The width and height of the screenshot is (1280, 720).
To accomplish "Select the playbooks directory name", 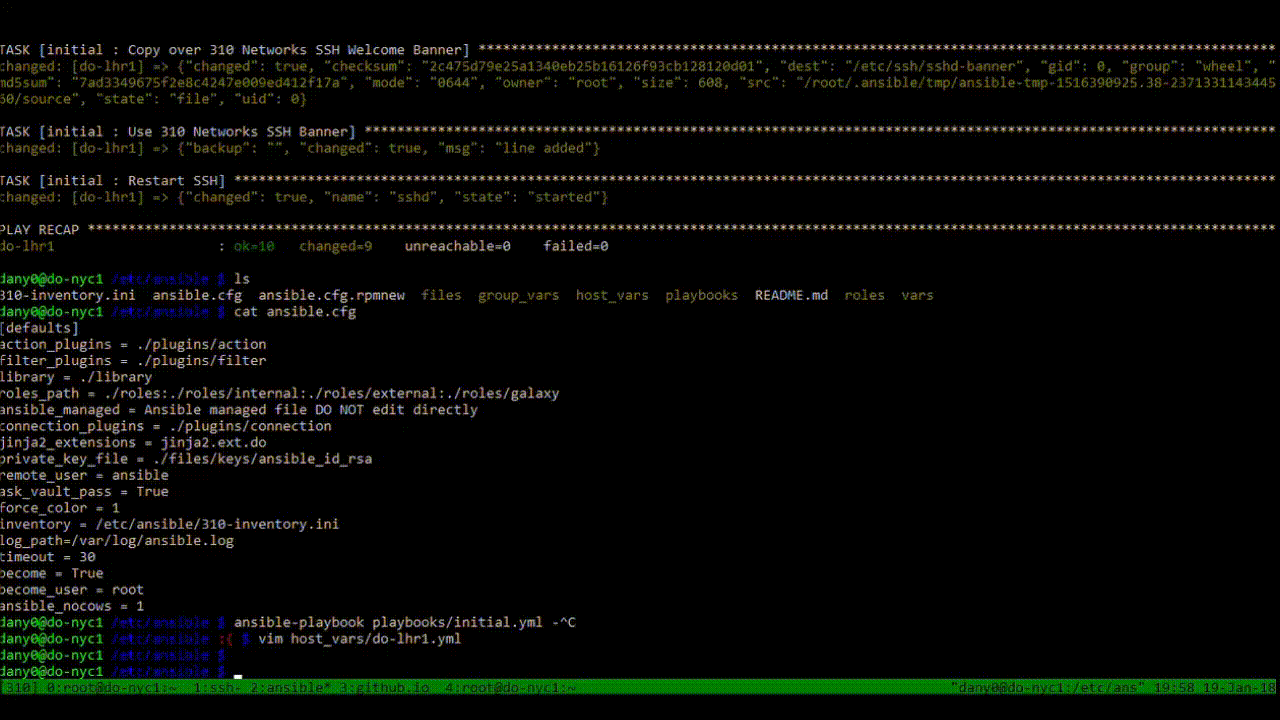I will pyautogui.click(x=701, y=295).
